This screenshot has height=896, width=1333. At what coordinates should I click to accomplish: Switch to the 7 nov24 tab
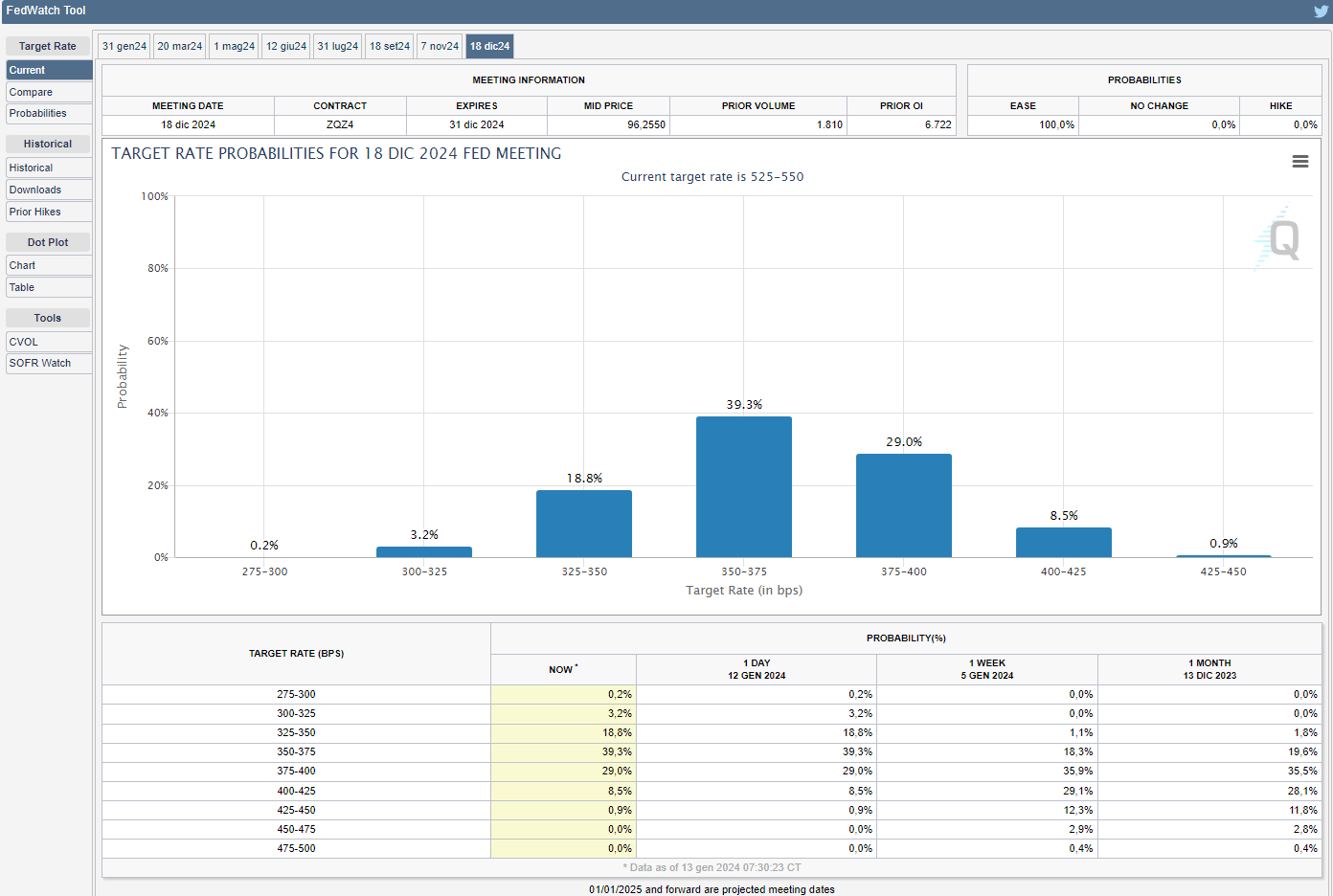point(440,46)
